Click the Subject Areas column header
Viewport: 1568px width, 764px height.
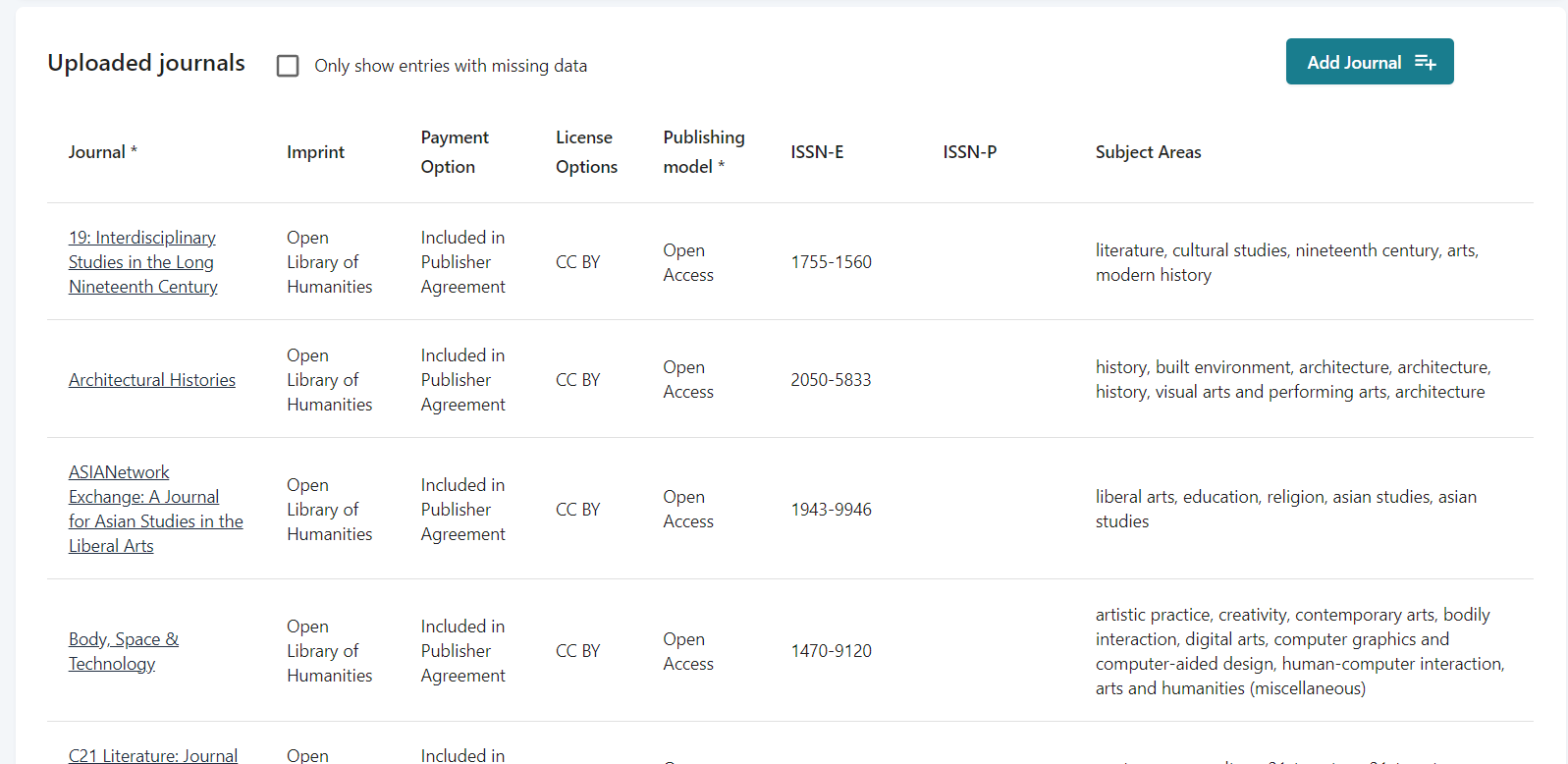pyautogui.click(x=1148, y=151)
